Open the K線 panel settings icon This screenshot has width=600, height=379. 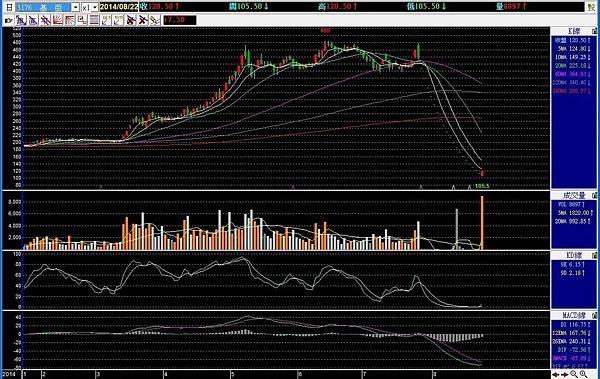click(x=594, y=31)
